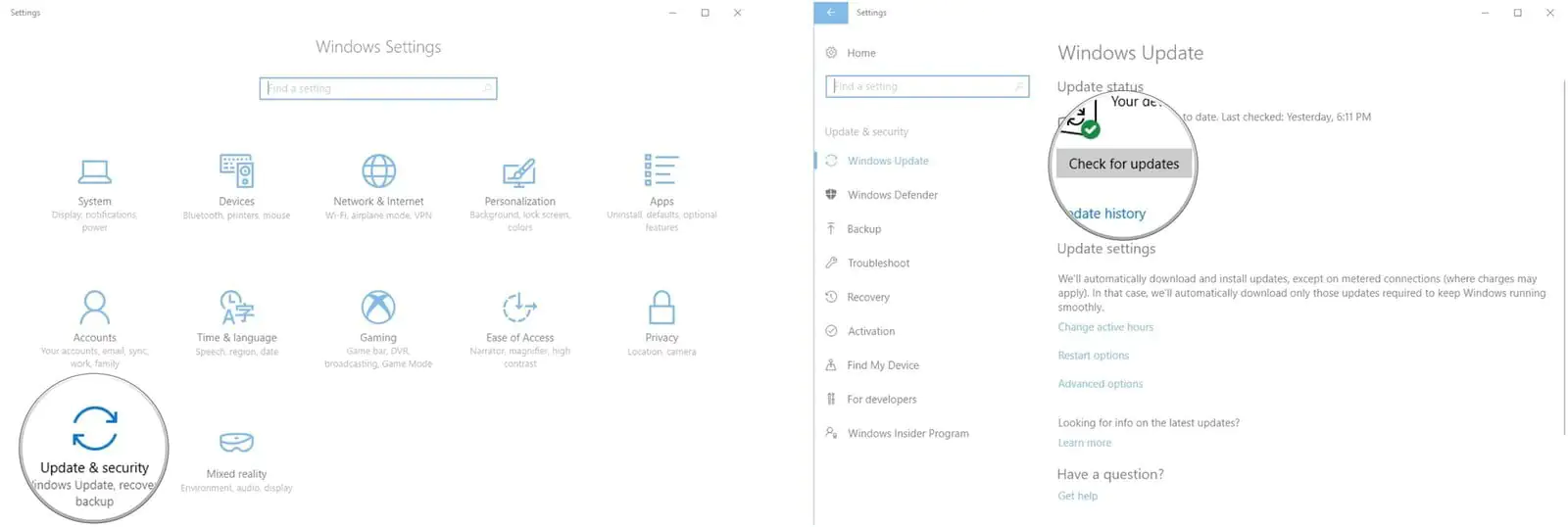This screenshot has height=527, width=1568.
Task: Select Recovery in the sidebar
Action: [x=868, y=297]
